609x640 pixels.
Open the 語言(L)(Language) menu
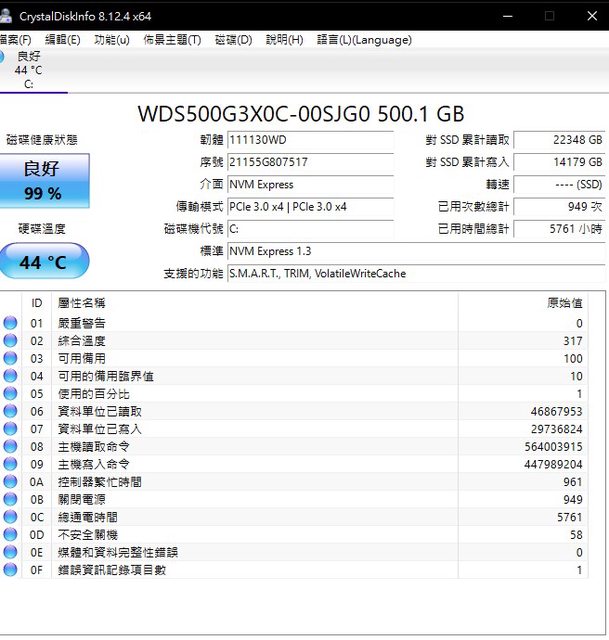(364, 40)
